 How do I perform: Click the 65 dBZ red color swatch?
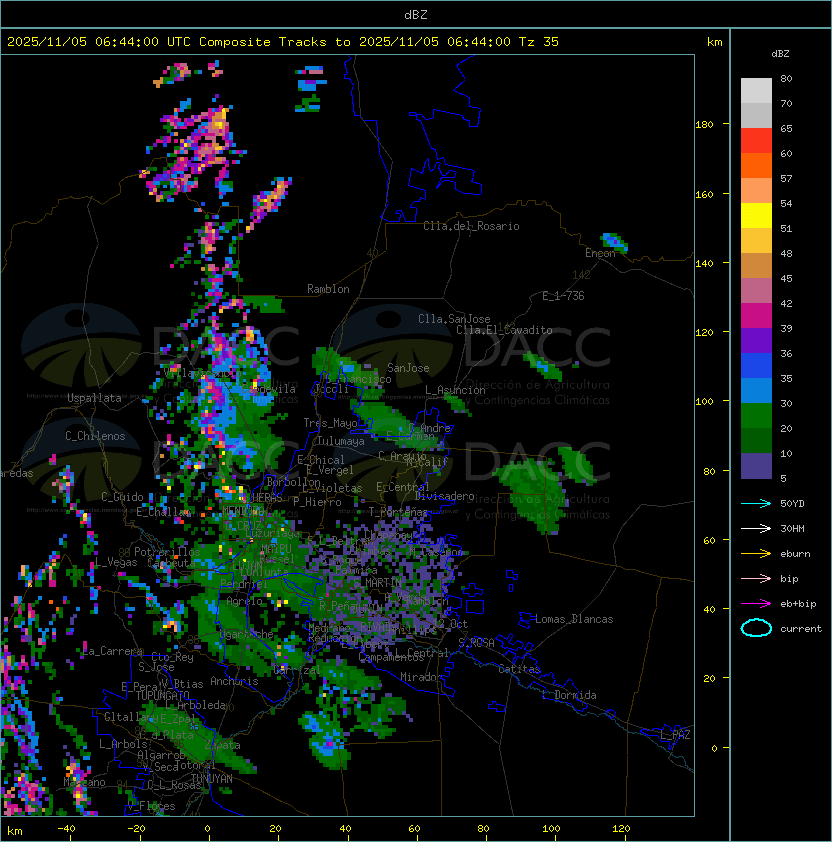(x=756, y=141)
